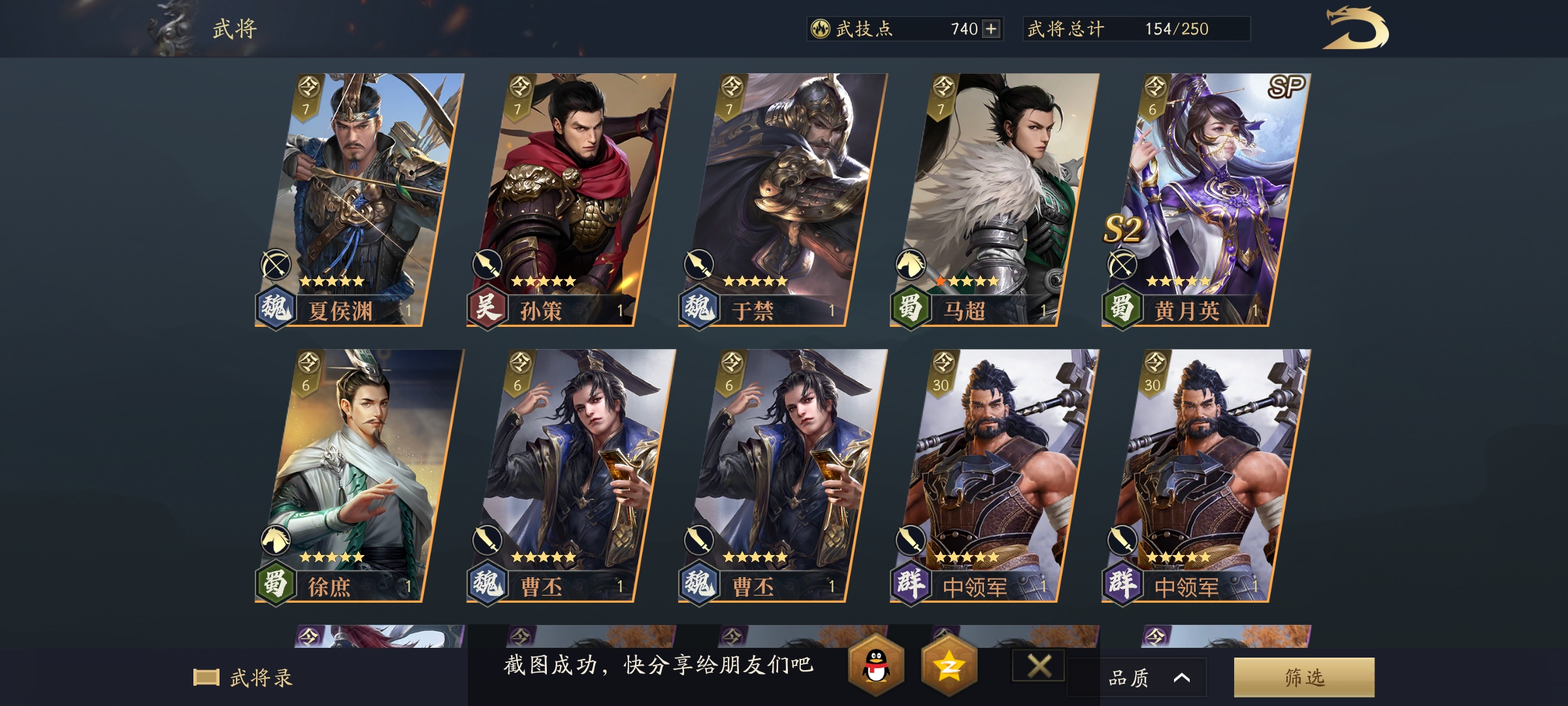Share screenshot via QQ penguin icon
This screenshot has width=1568, height=706.
click(x=876, y=666)
